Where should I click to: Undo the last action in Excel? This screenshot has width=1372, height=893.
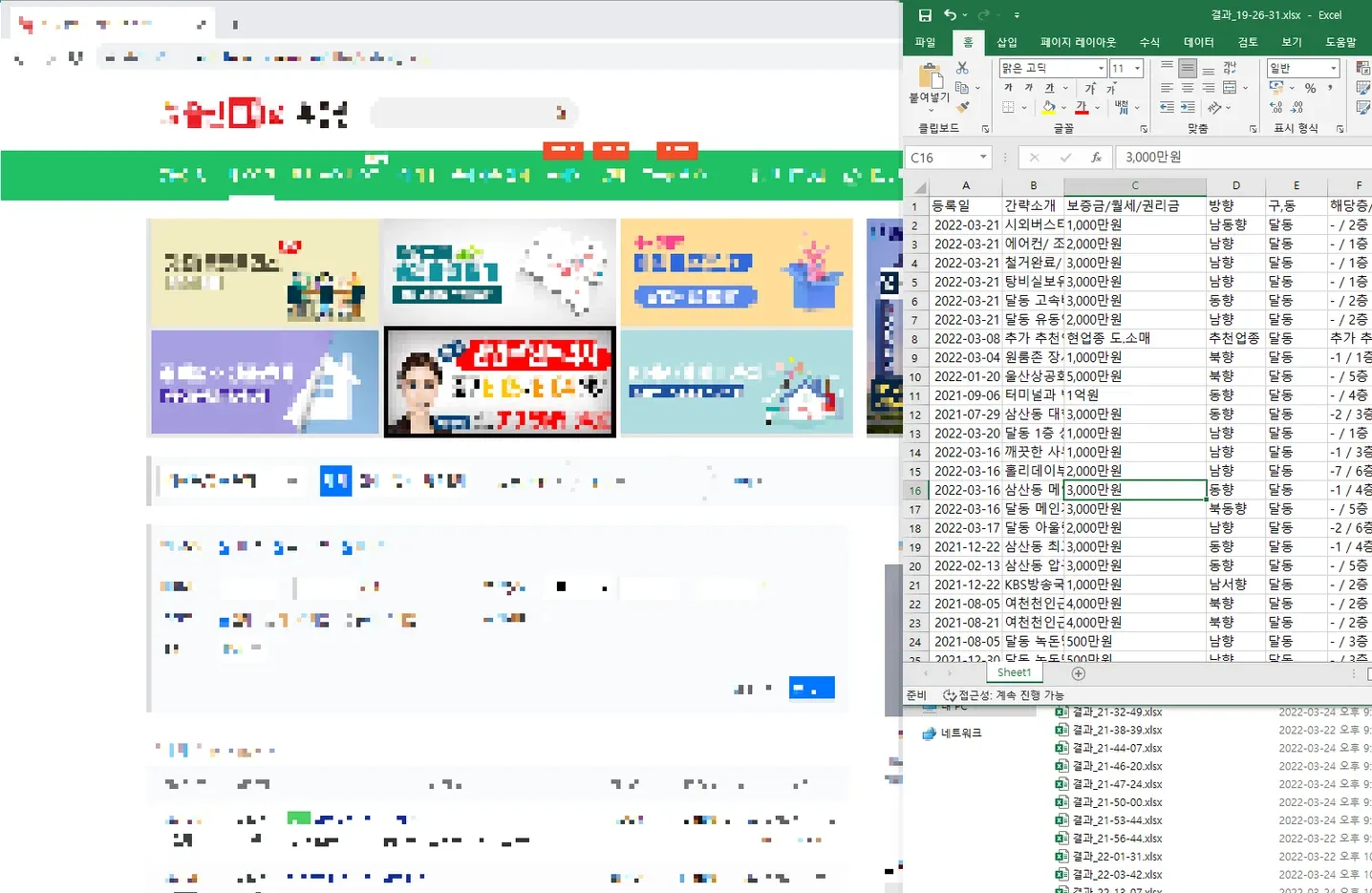pyautogui.click(x=950, y=15)
